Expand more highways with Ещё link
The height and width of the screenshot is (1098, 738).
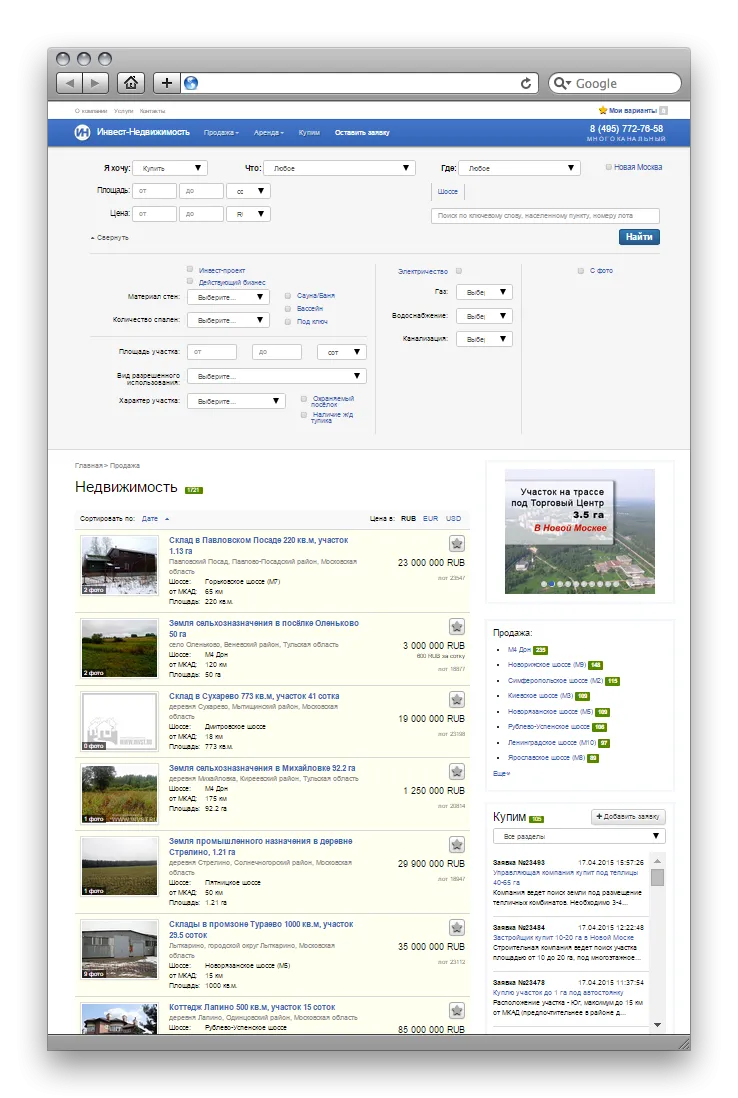501,774
